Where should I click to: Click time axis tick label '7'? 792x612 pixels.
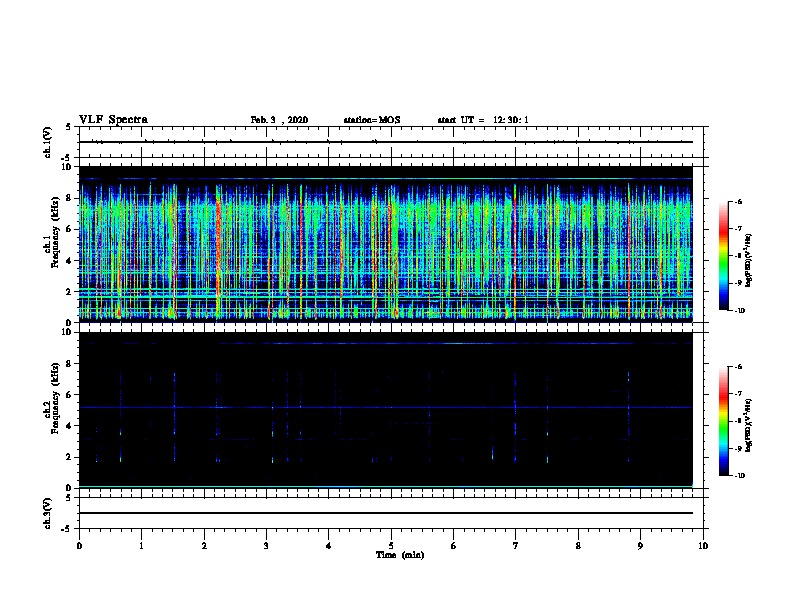pos(516,546)
